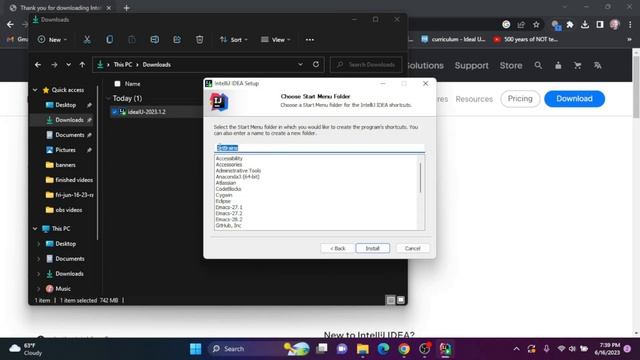The width and height of the screenshot is (640, 360).
Task: Go back in File Explorer navigation
Action: [x=38, y=64]
